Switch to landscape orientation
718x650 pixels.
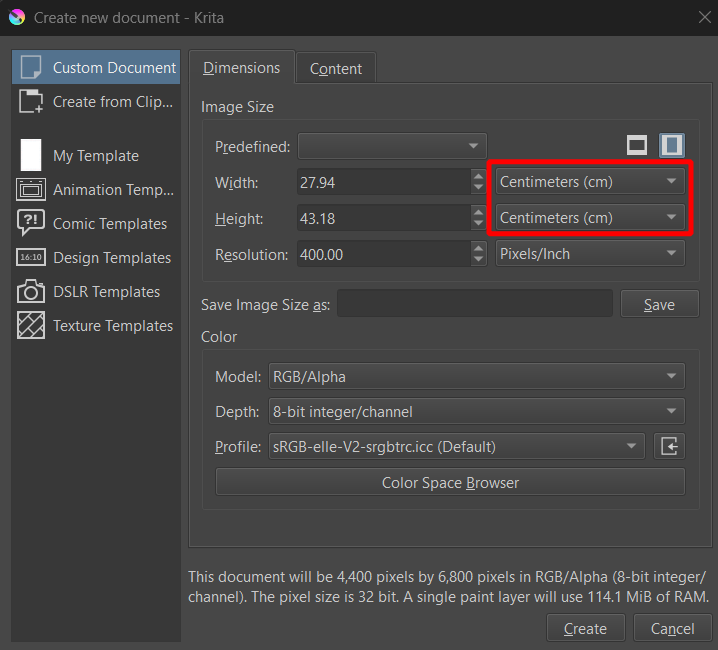point(637,146)
